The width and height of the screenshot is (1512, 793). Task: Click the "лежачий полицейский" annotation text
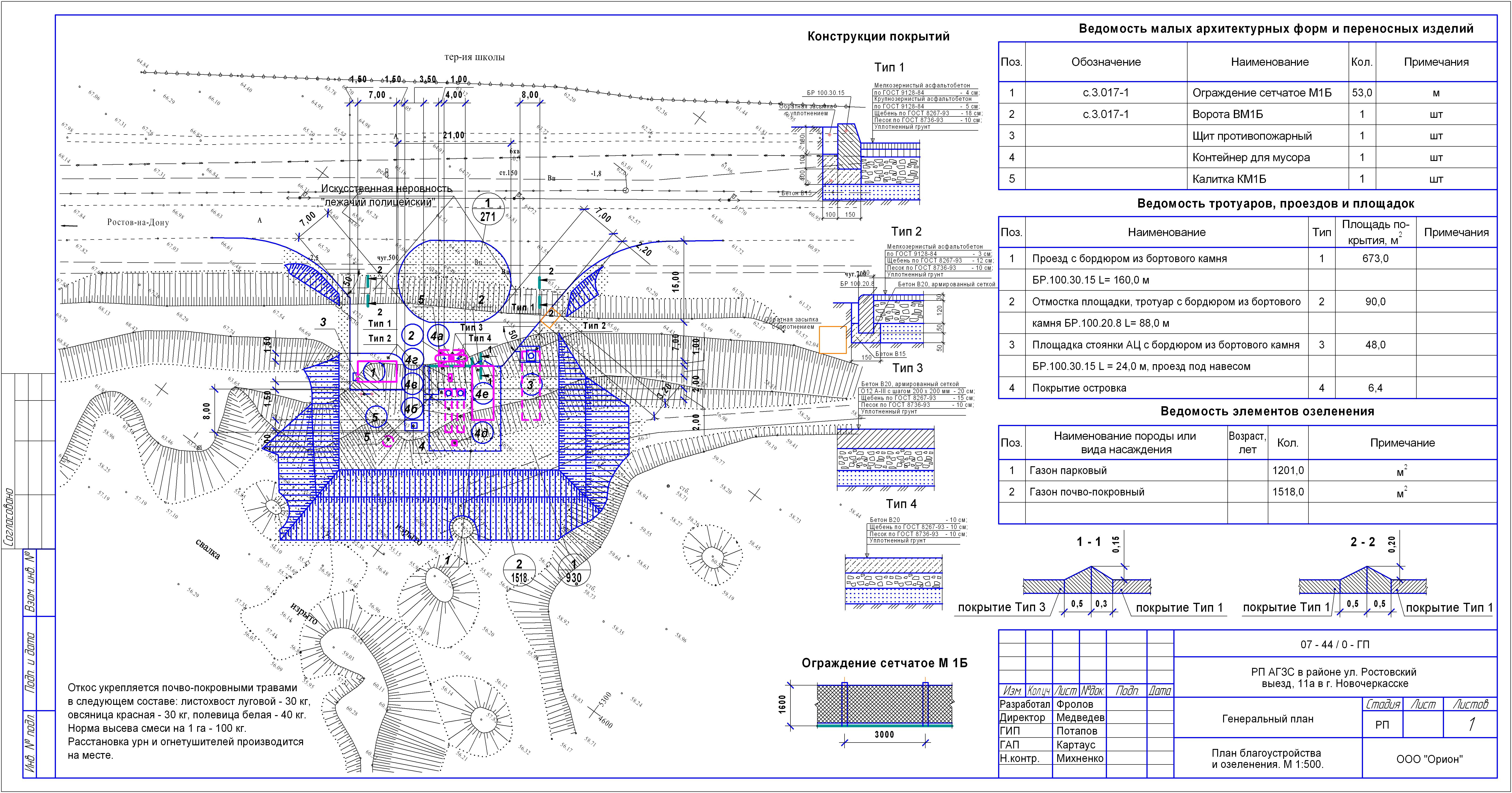(x=379, y=202)
